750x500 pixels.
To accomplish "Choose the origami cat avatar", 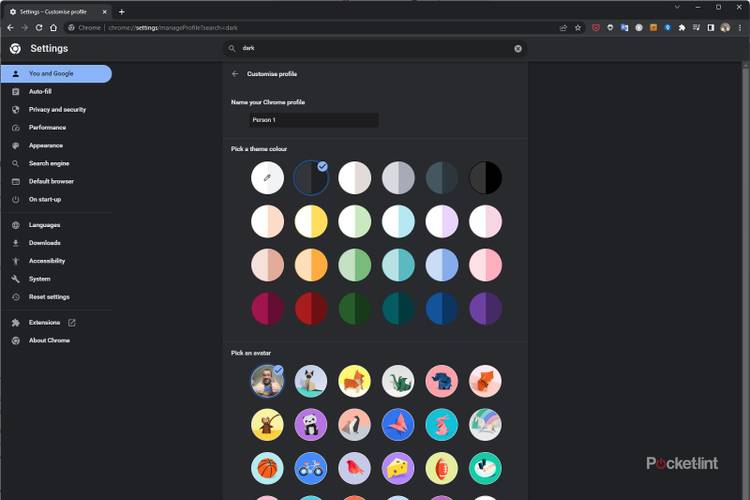I will click(311, 381).
